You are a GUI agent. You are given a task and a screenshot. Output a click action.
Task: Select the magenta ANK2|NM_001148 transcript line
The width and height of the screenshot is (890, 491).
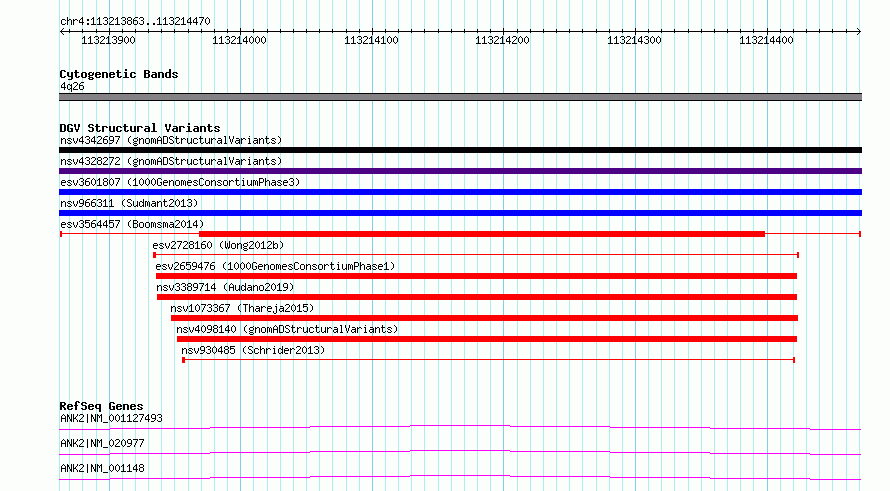tap(460, 477)
